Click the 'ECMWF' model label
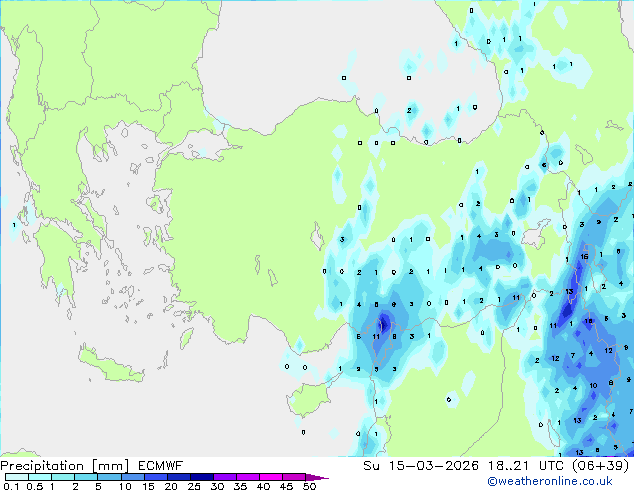Screen dimensions: 634x490 click(161, 466)
